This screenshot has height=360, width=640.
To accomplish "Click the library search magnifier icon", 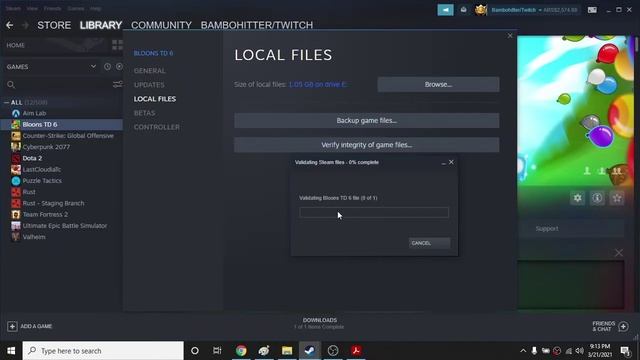I will [11, 84].
